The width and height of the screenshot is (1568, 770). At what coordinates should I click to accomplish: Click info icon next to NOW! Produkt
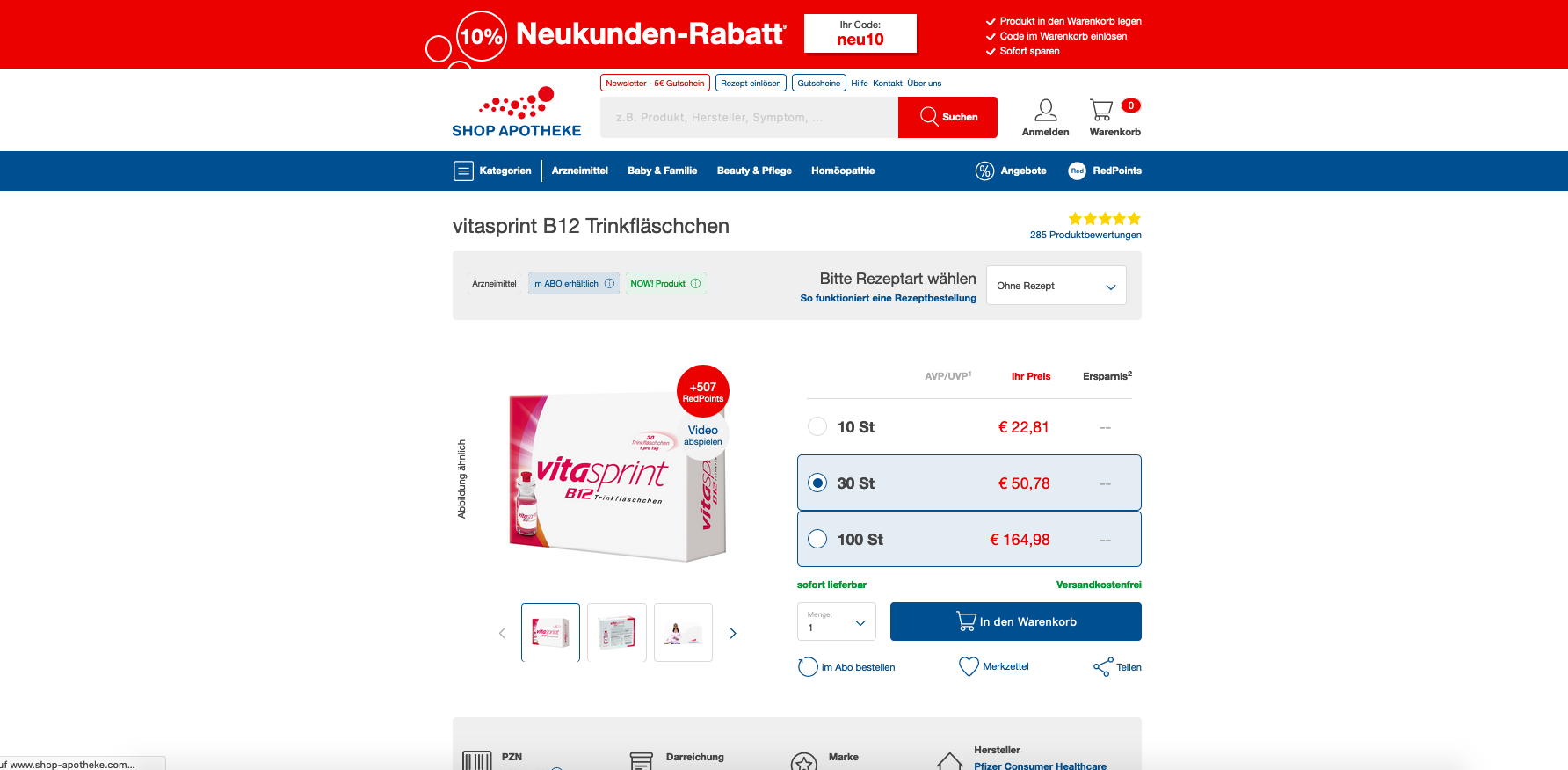[x=695, y=283]
